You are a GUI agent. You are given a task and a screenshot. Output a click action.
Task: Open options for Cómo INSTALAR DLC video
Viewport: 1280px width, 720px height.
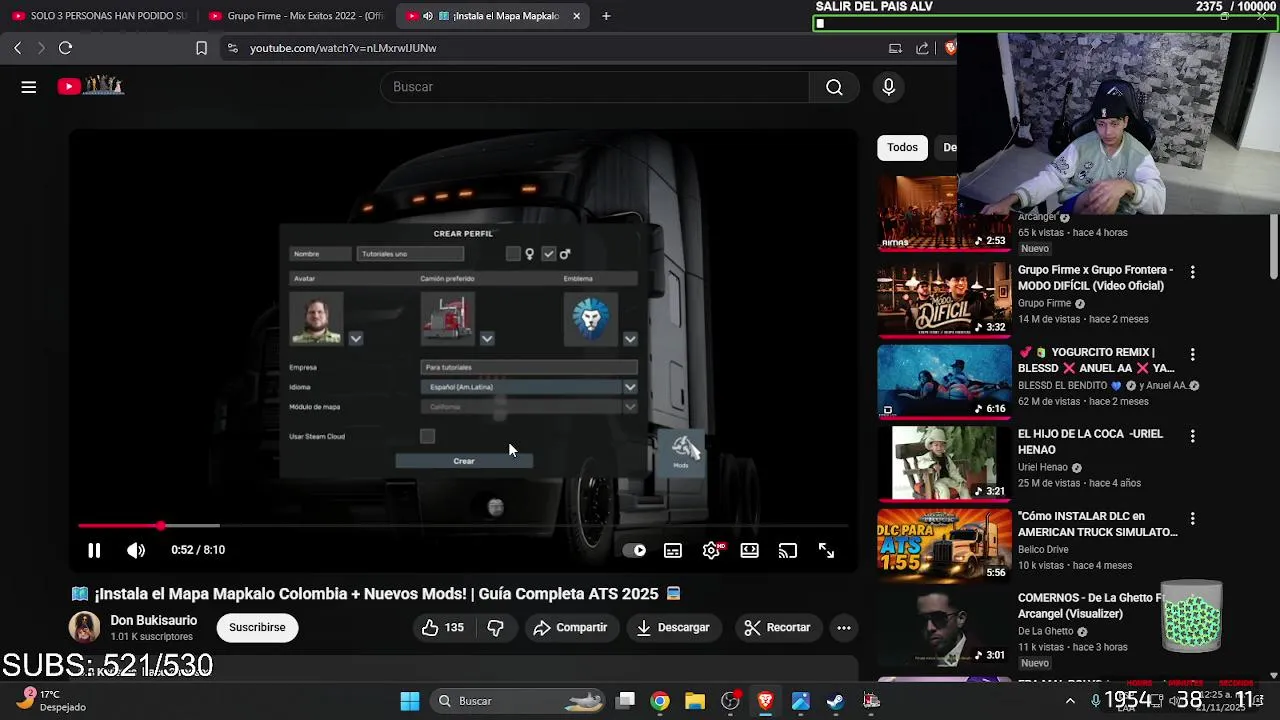[1192, 518]
